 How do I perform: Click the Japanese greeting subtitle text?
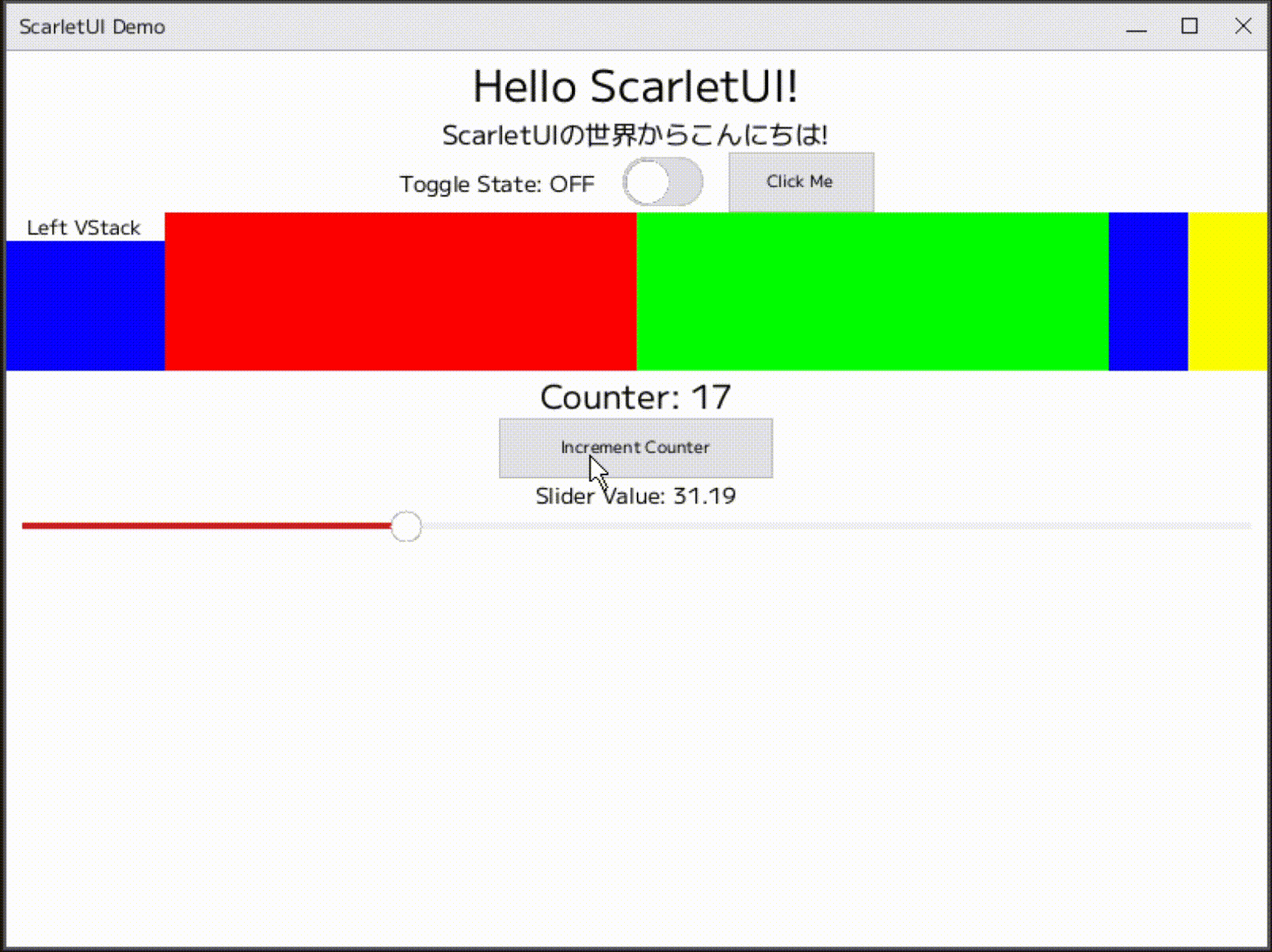635,135
